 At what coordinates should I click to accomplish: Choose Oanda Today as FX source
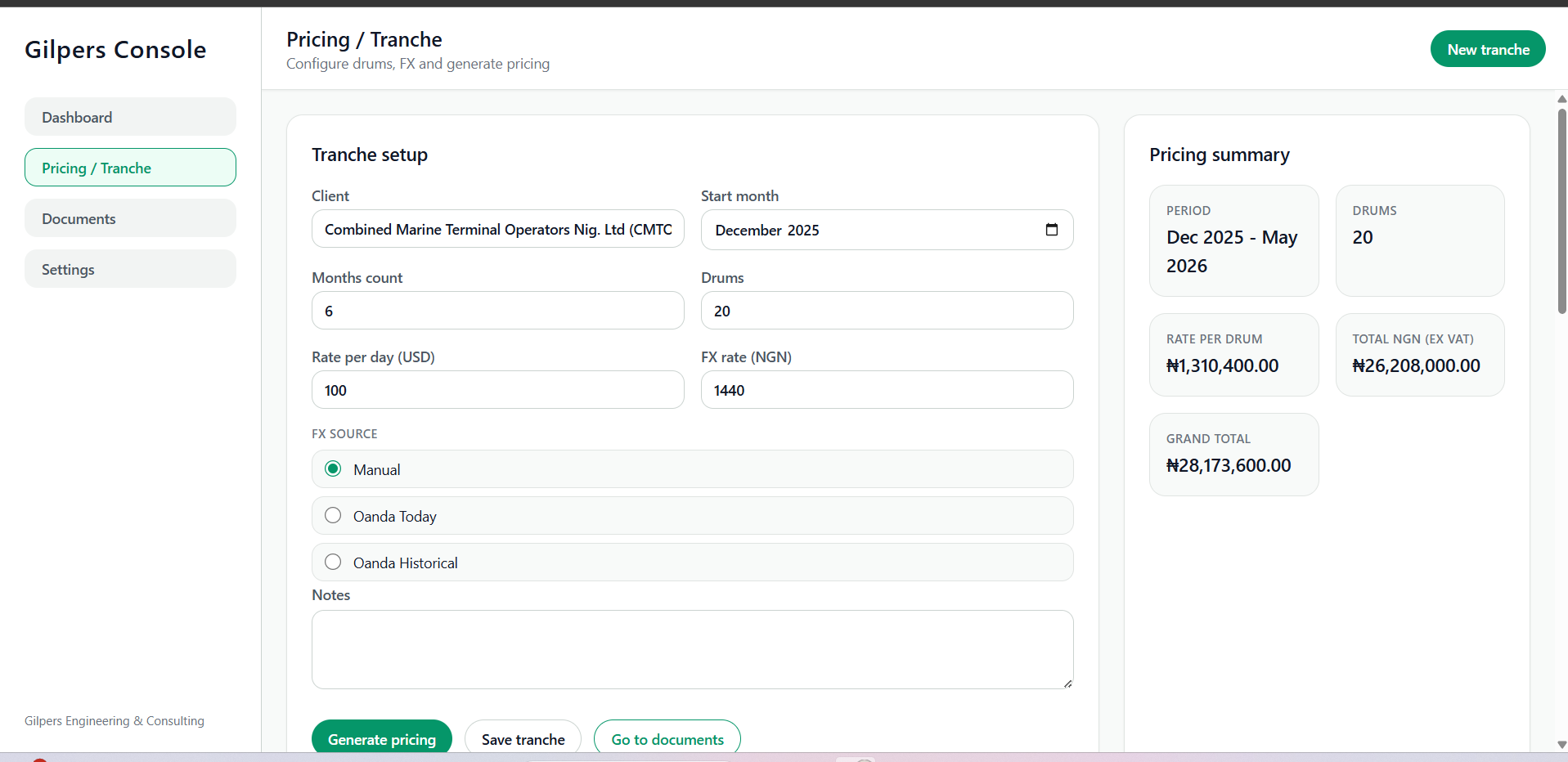[x=333, y=516]
